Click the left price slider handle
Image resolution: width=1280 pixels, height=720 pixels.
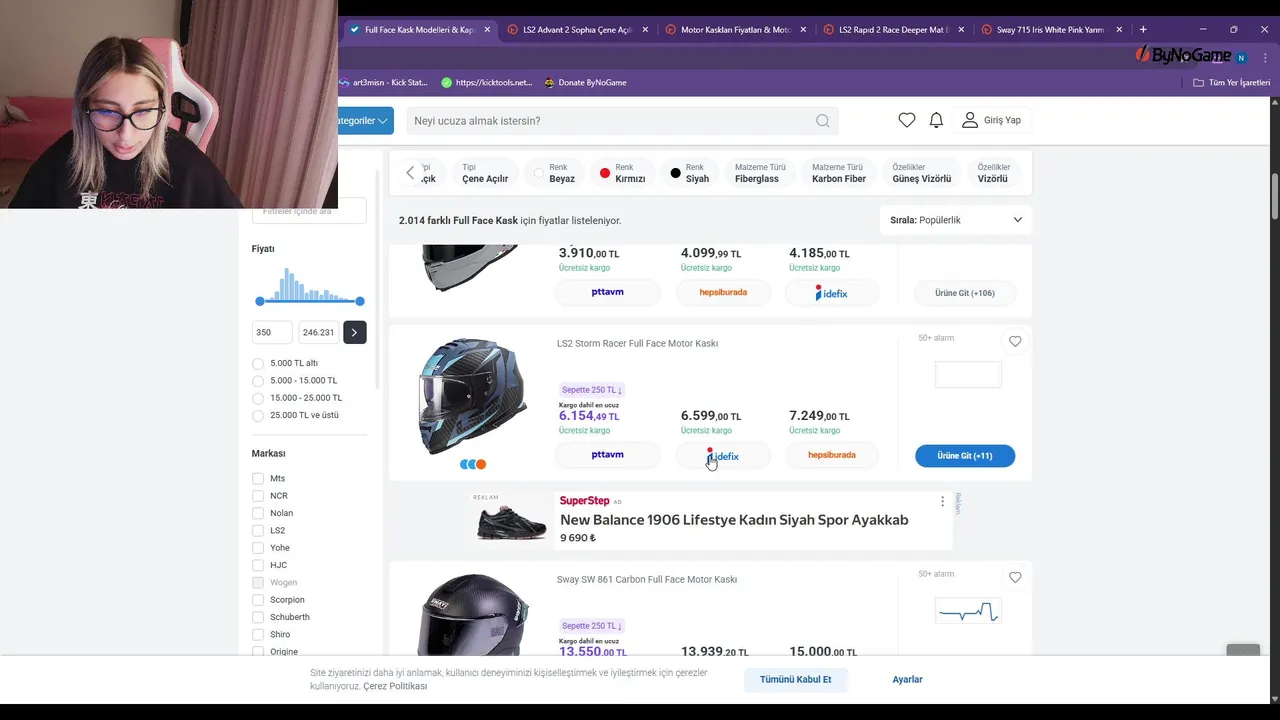click(x=260, y=301)
